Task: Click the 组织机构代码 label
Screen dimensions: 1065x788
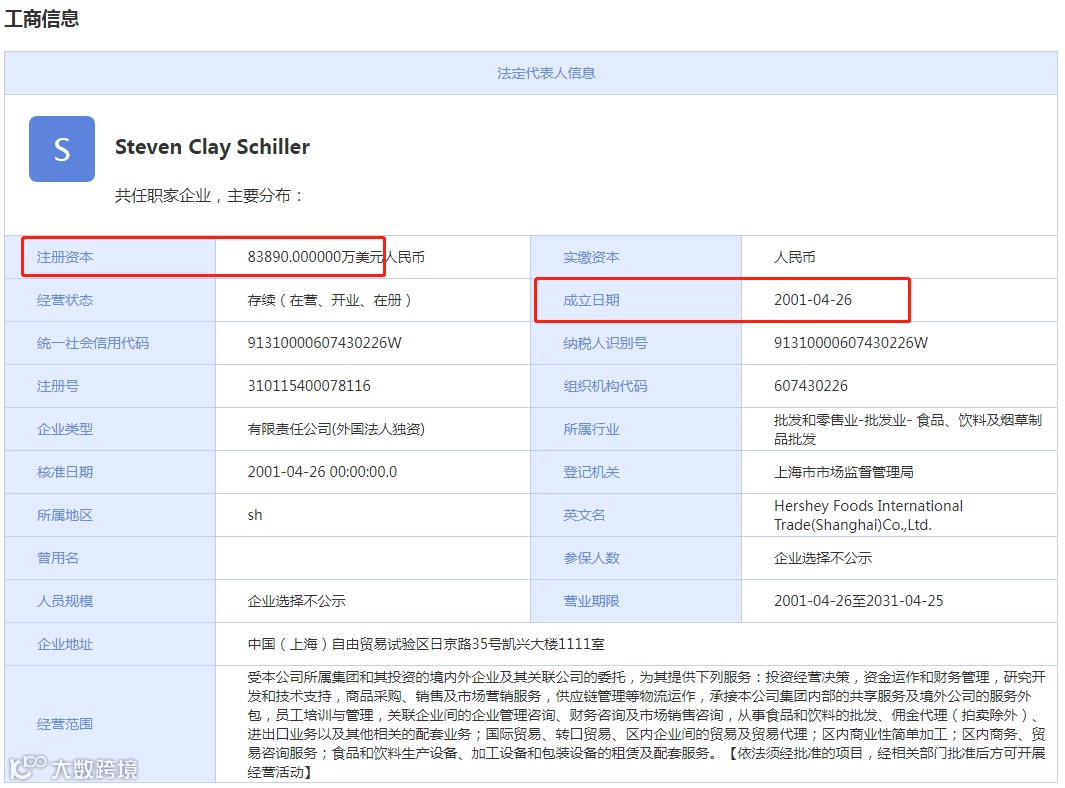Action: 605,387
